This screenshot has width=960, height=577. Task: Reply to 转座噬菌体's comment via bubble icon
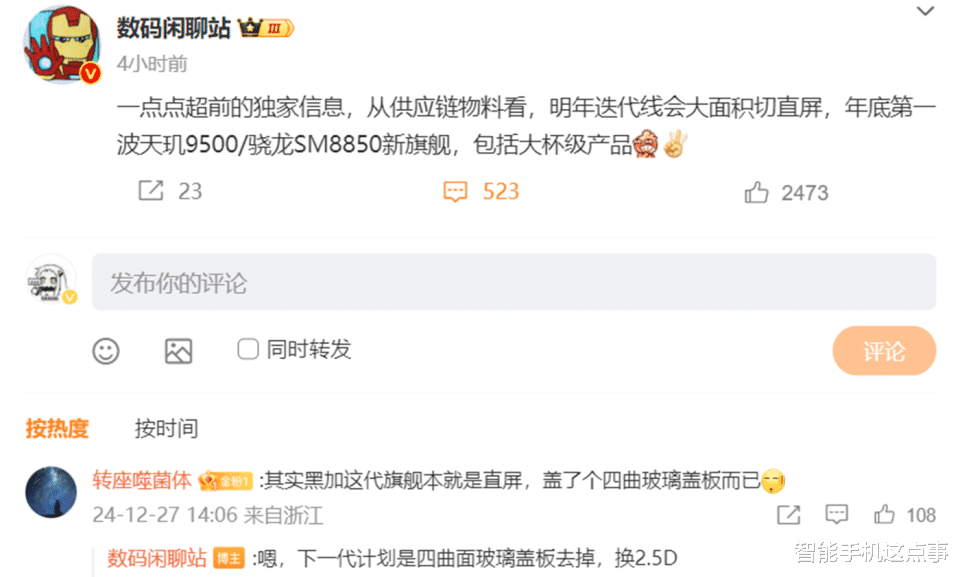pos(836,514)
